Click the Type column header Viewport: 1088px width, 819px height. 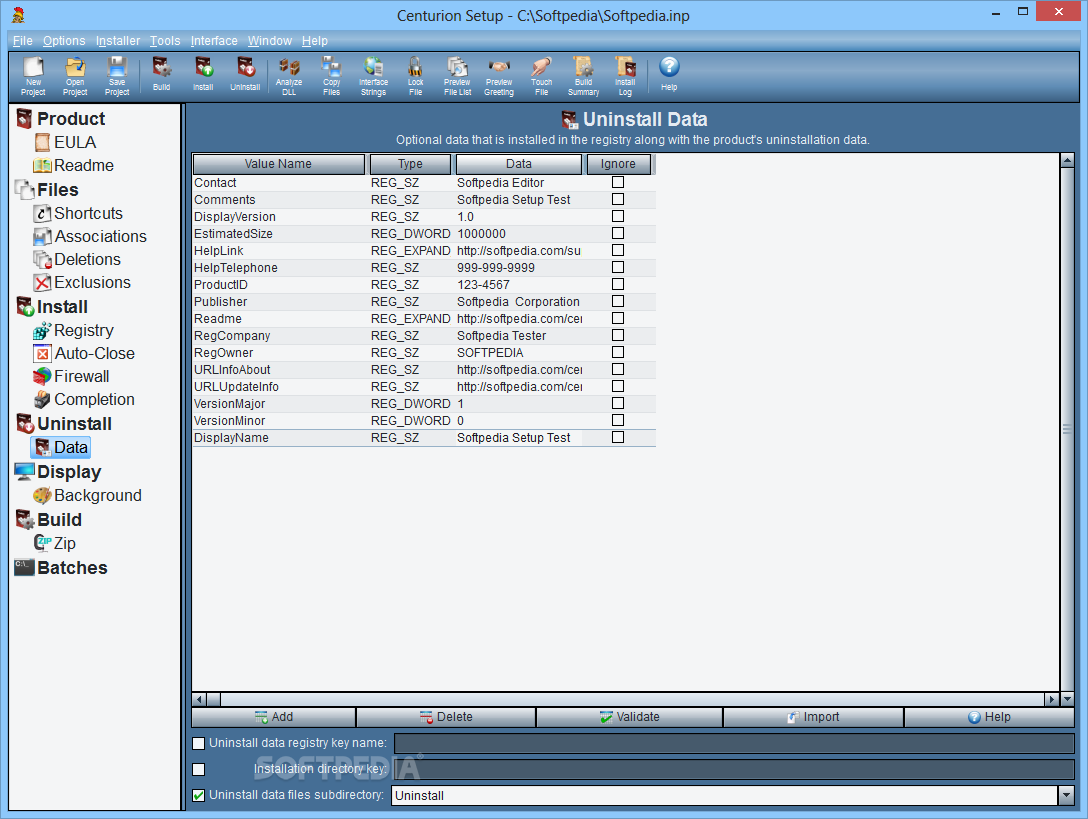[410, 164]
